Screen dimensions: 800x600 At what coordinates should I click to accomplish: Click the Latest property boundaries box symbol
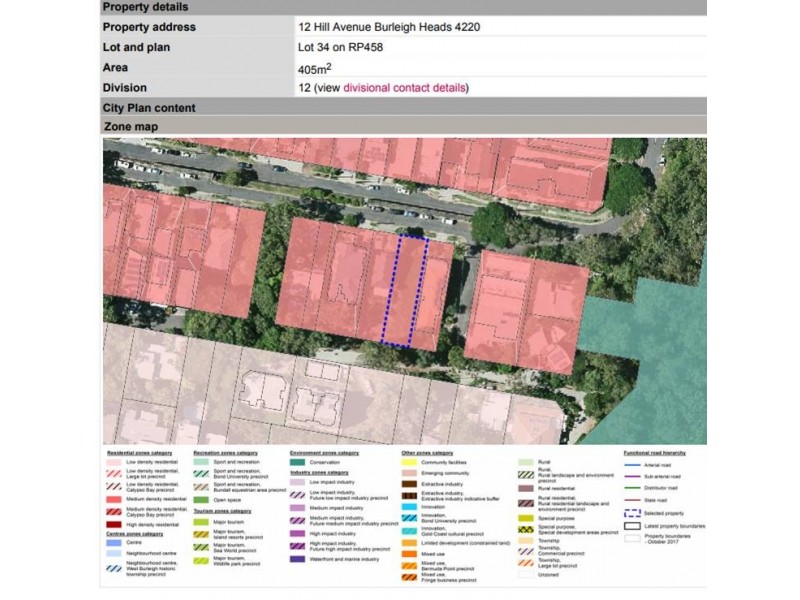(632, 526)
